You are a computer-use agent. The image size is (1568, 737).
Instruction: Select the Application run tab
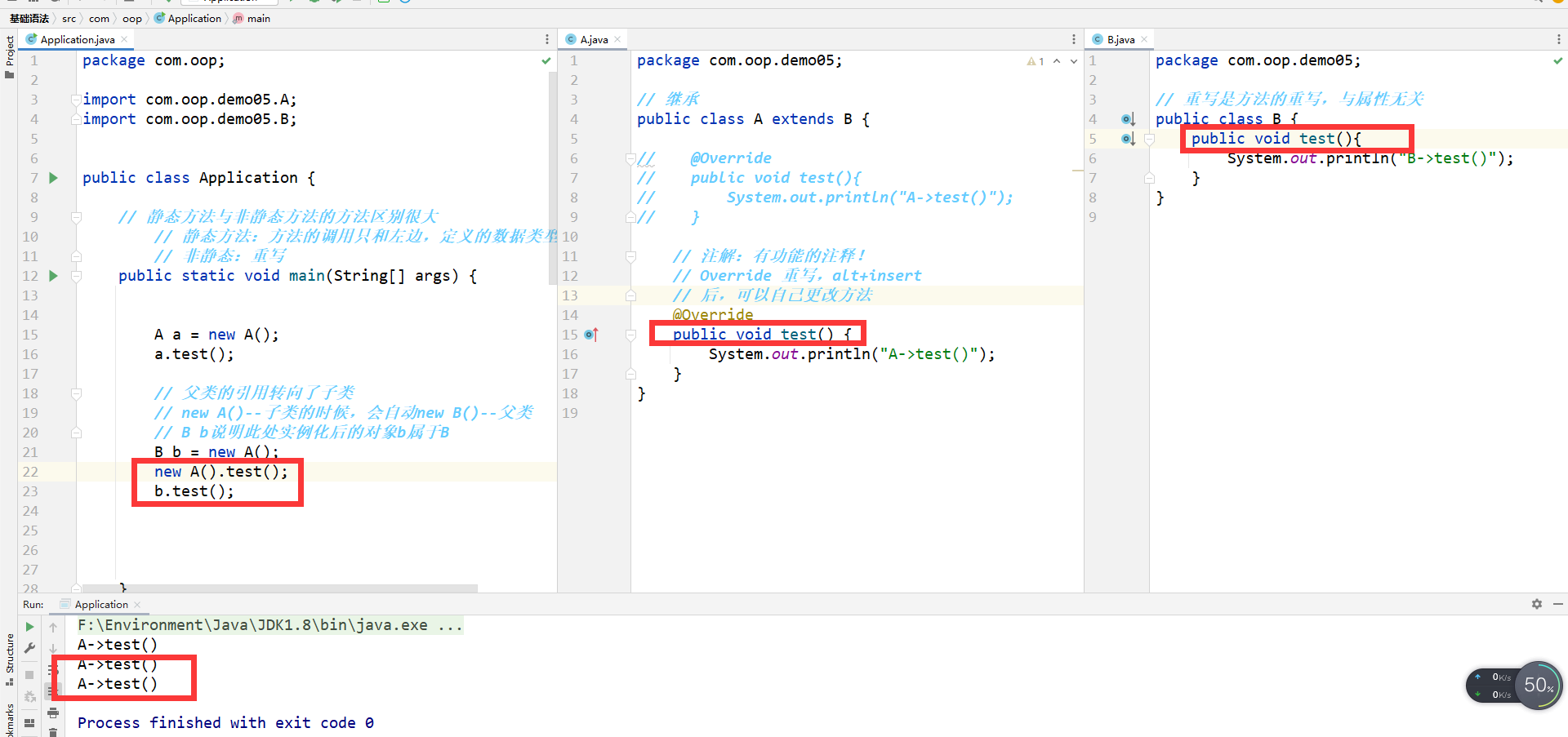pyautogui.click(x=101, y=605)
